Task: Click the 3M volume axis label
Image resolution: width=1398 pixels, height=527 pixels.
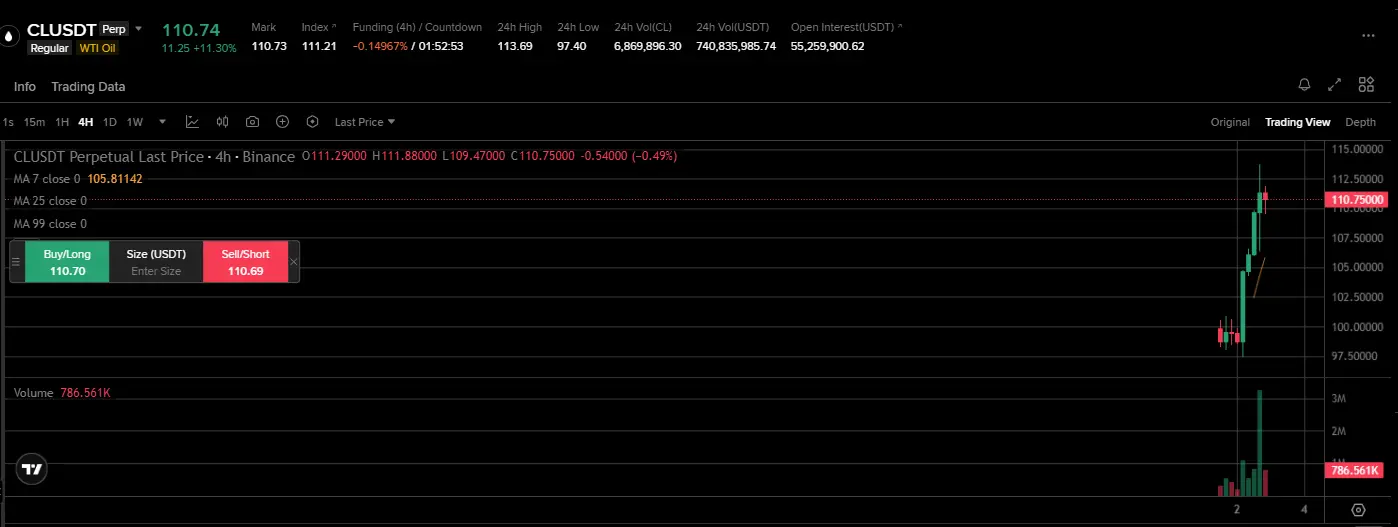Action: pos(1340,399)
